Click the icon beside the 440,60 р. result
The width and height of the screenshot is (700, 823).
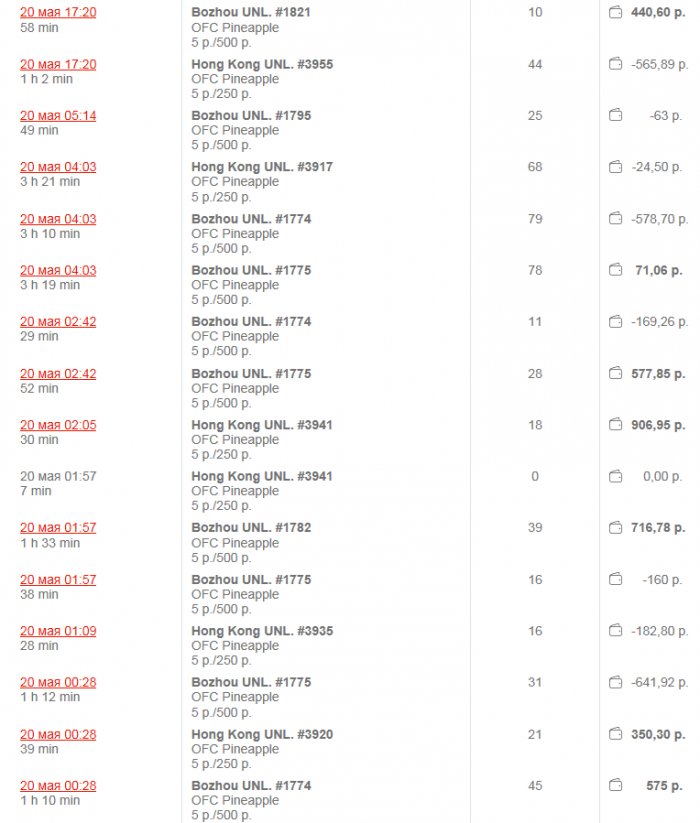(615, 13)
